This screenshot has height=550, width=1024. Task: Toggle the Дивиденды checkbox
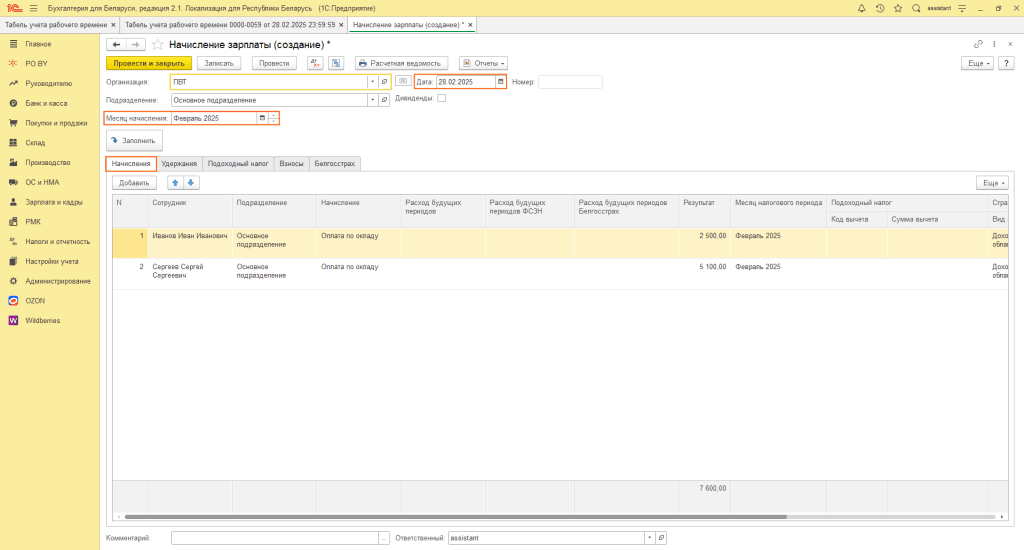coord(441,98)
